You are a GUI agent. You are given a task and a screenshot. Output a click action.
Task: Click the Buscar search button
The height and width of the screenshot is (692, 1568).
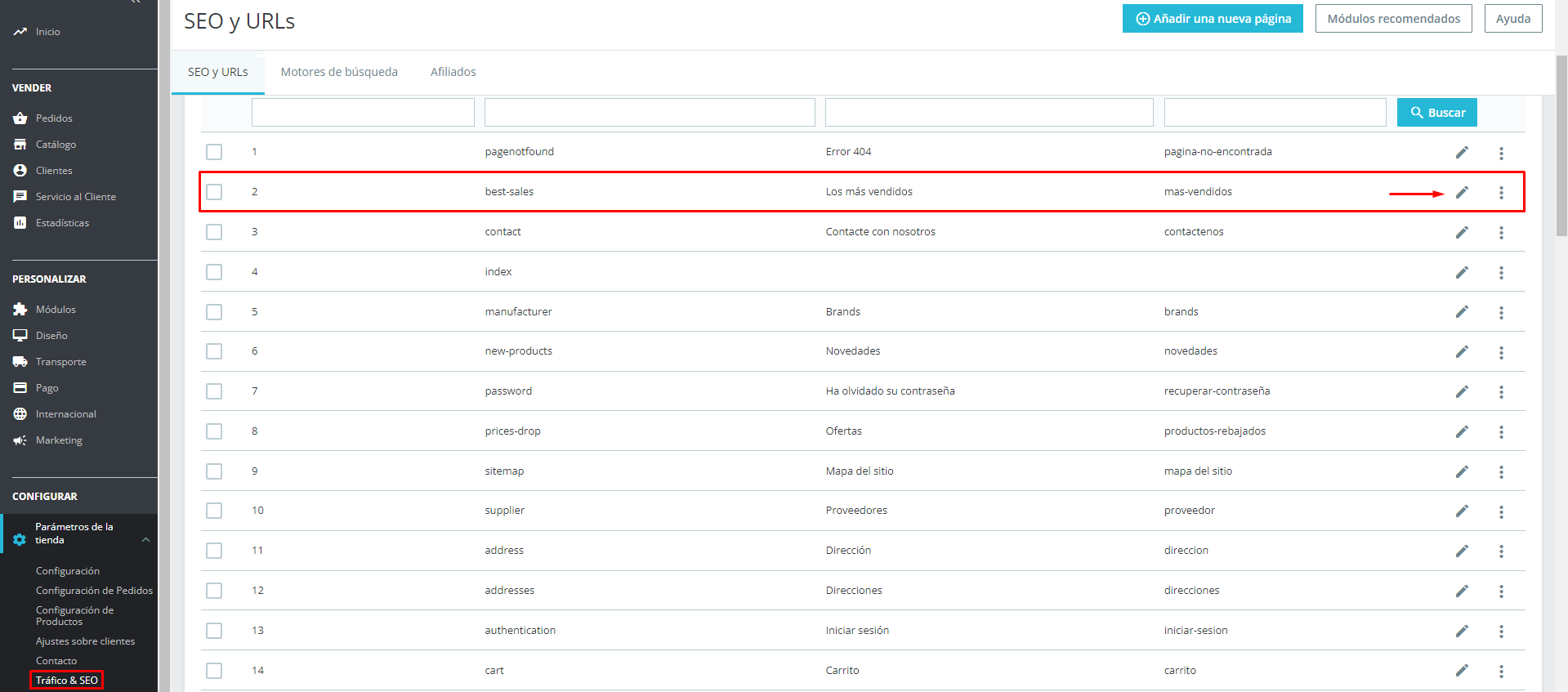pyautogui.click(x=1437, y=113)
